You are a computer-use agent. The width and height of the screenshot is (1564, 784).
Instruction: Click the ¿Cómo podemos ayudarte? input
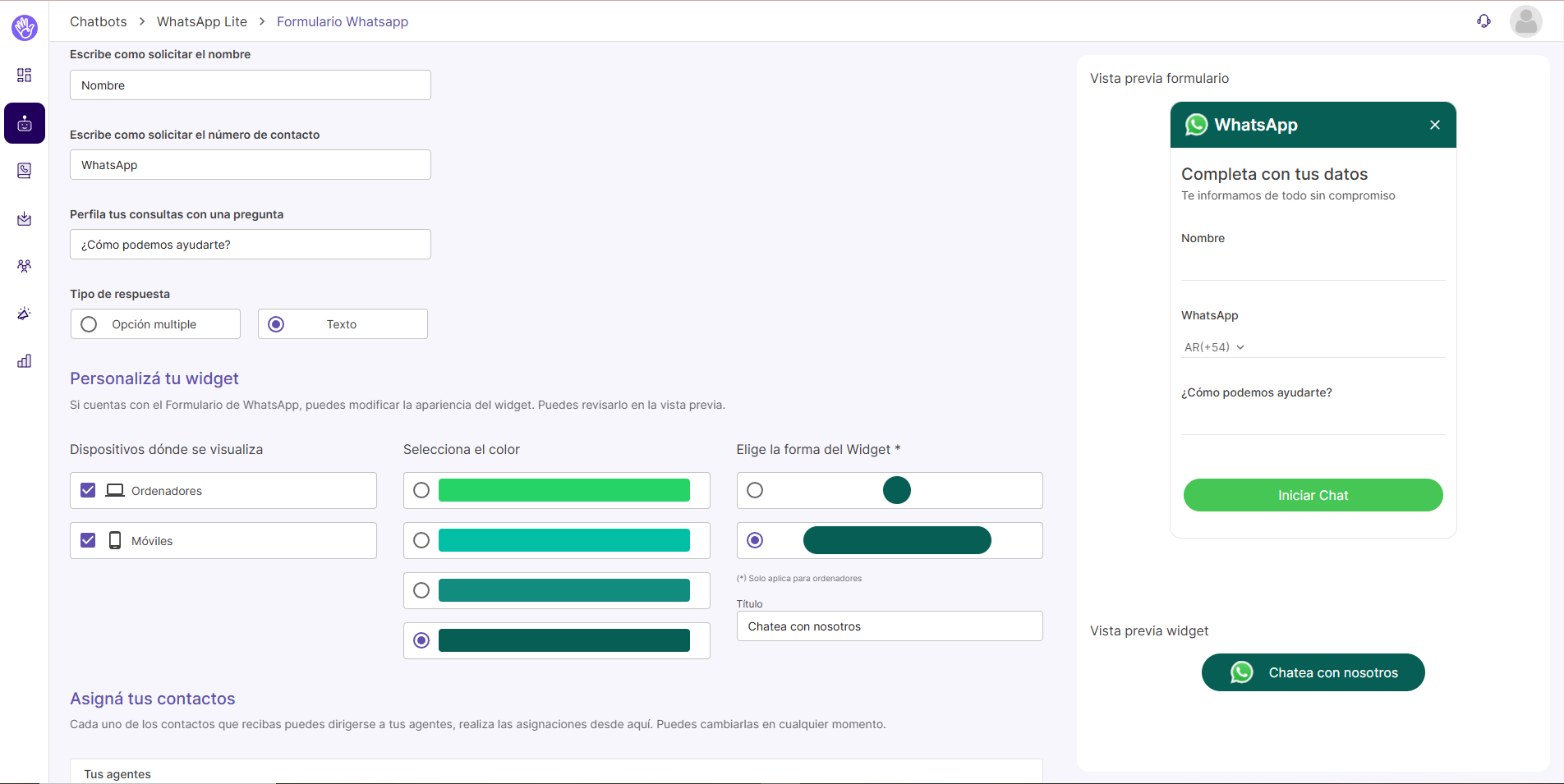pos(251,245)
